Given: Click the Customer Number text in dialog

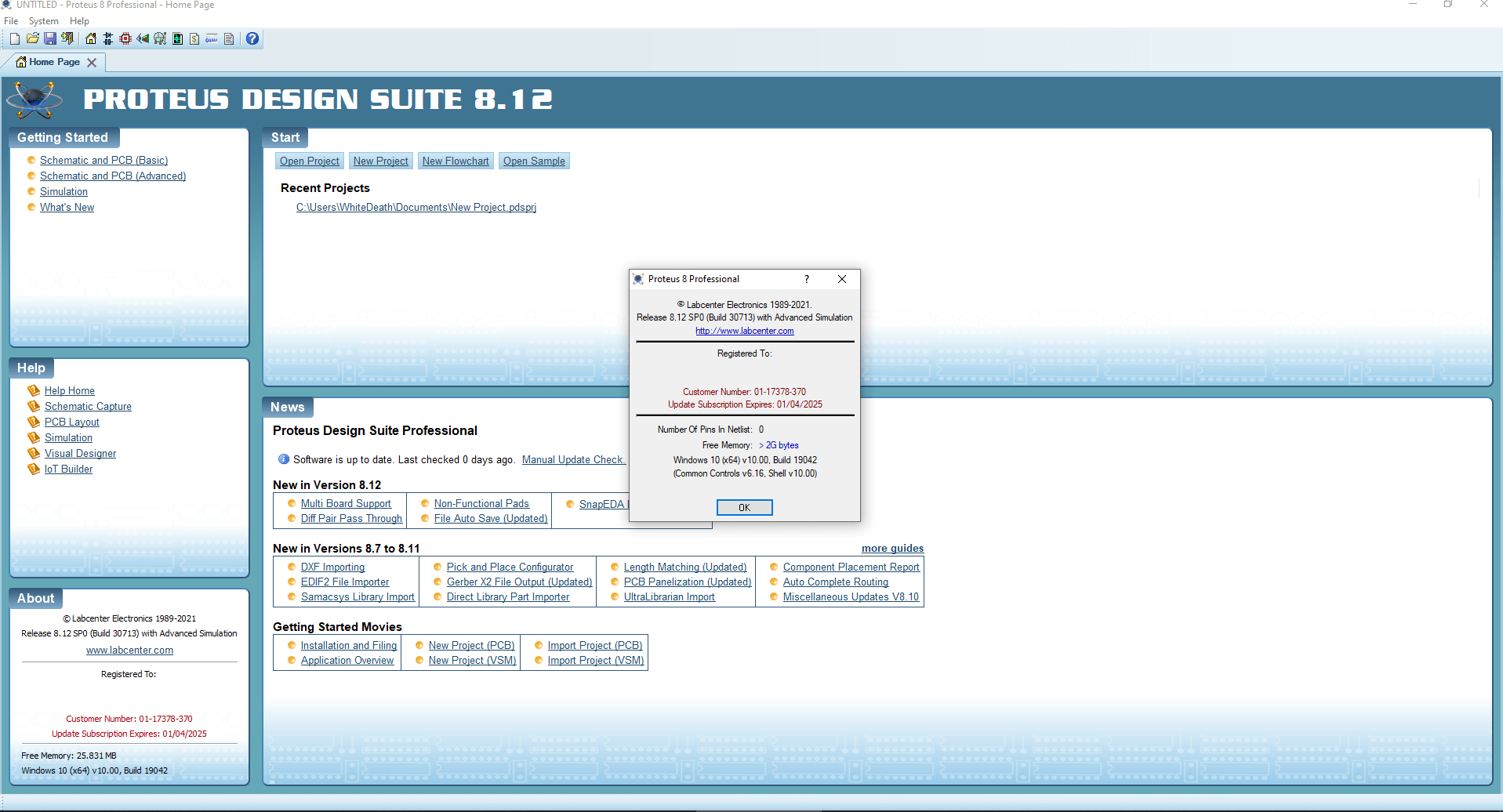Looking at the screenshot, I should (x=744, y=392).
